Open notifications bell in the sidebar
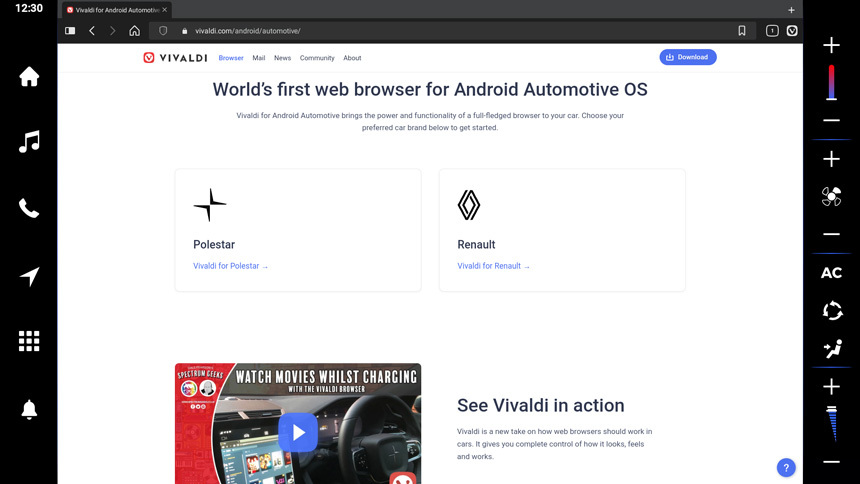 [29, 409]
